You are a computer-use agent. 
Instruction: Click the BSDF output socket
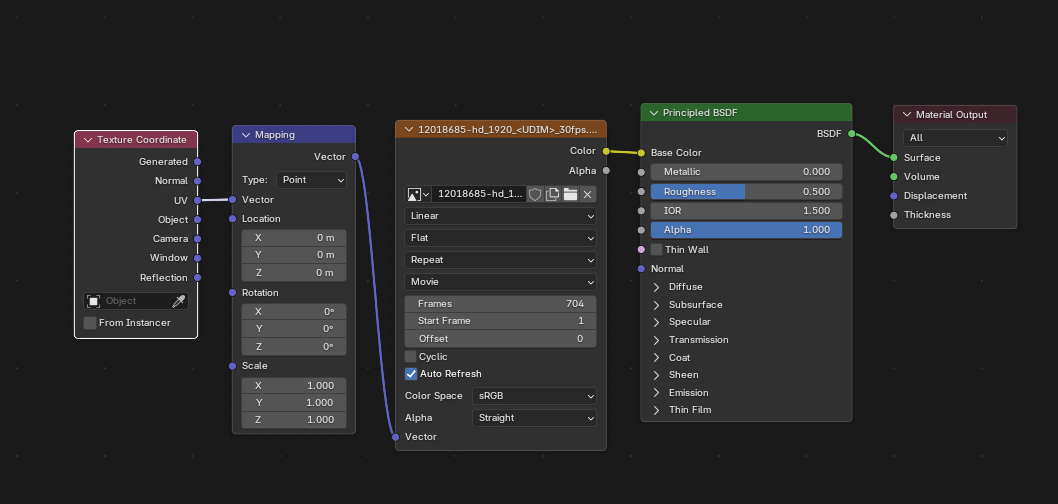pos(852,134)
